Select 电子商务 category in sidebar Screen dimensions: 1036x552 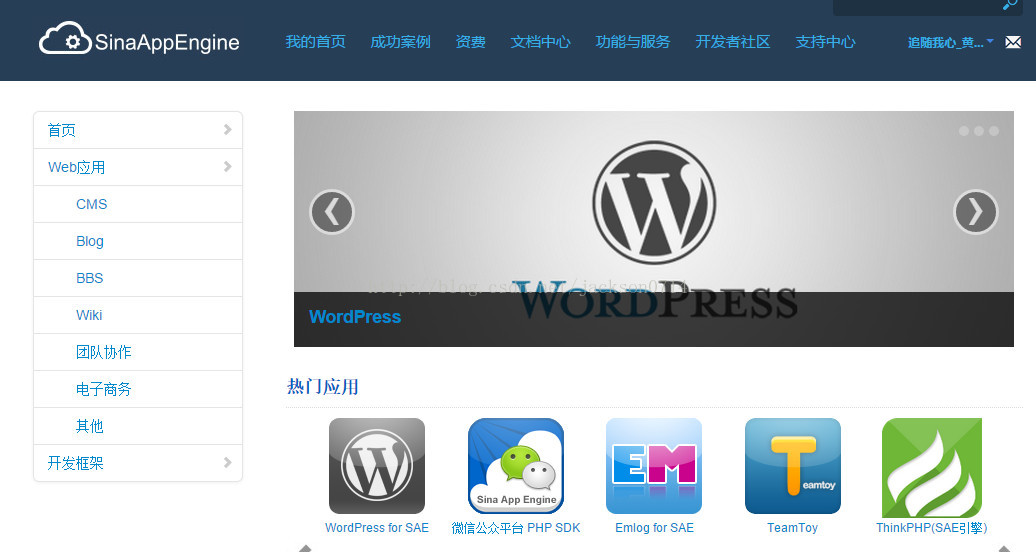coord(104,389)
